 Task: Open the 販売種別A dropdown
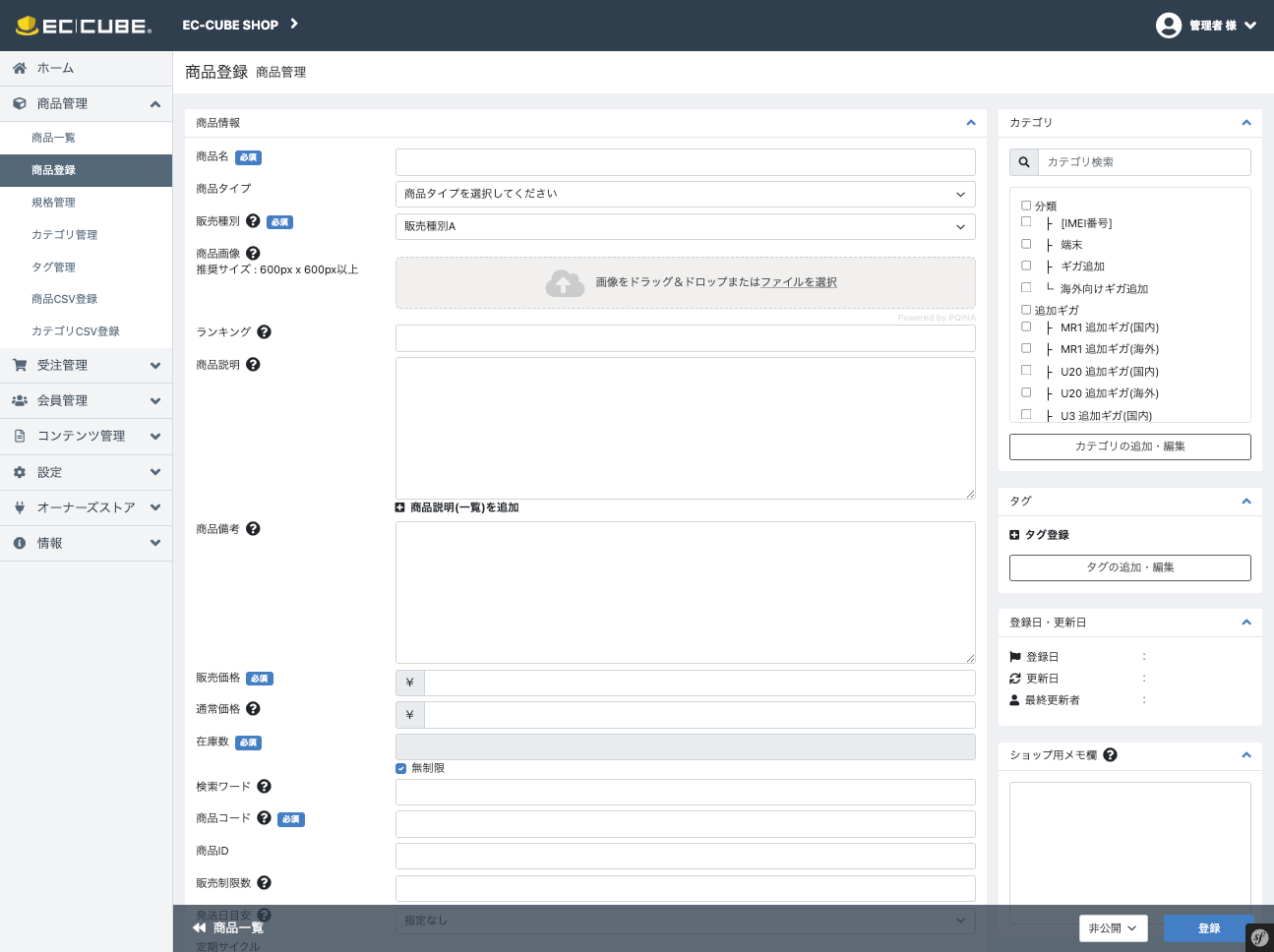point(686,226)
